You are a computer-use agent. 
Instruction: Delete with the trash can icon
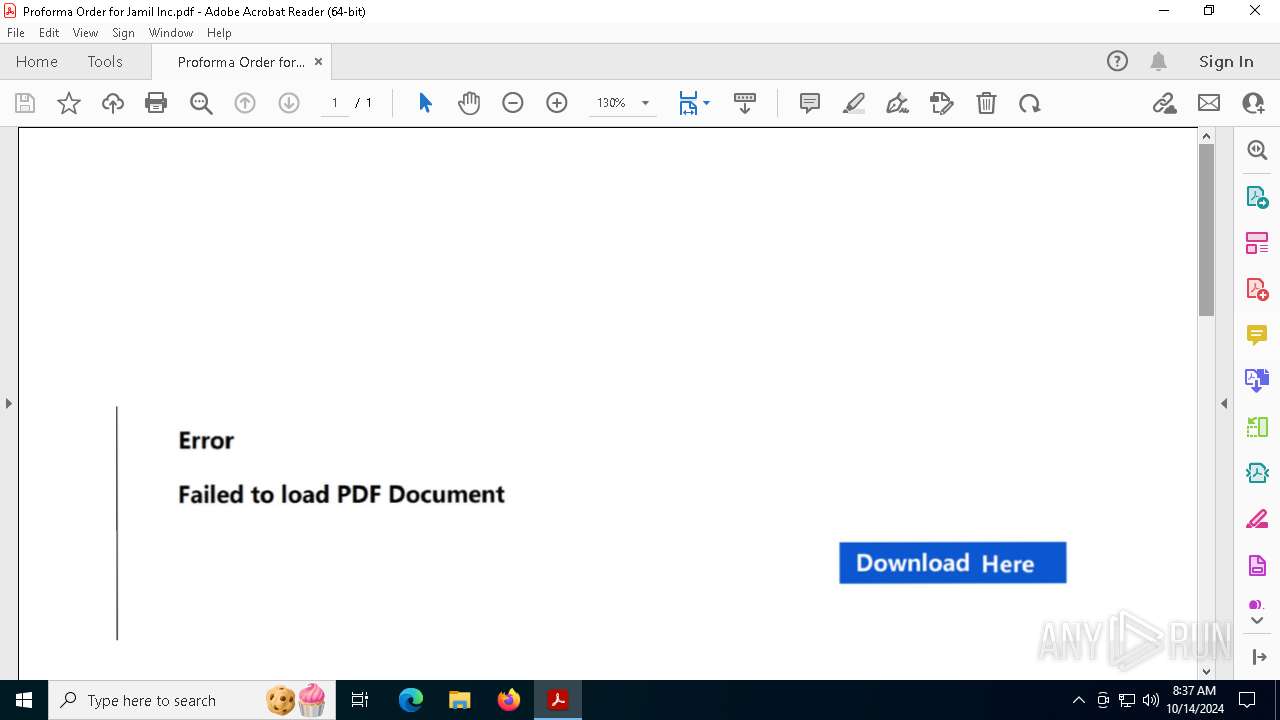(986, 103)
